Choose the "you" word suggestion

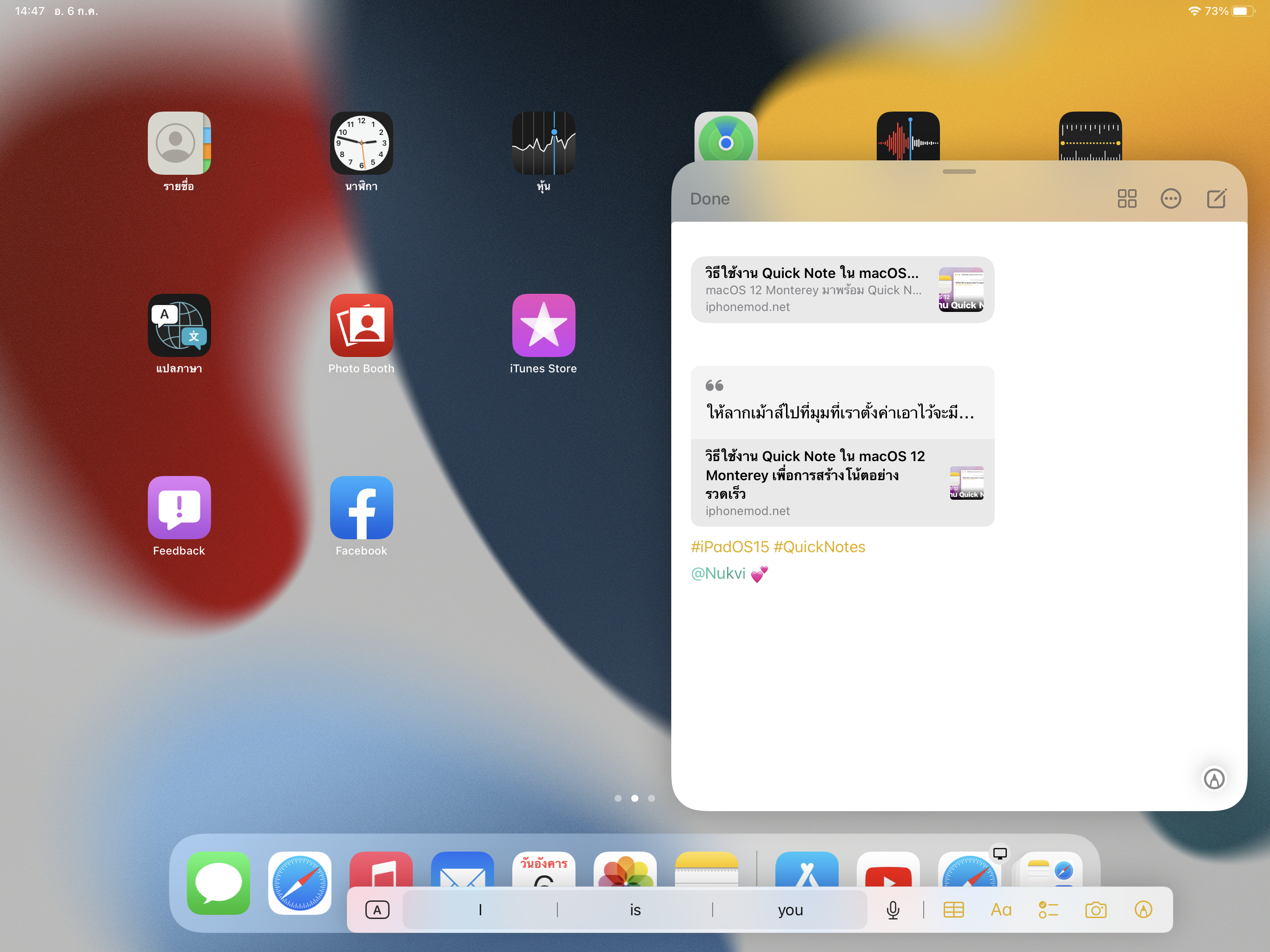click(790, 910)
